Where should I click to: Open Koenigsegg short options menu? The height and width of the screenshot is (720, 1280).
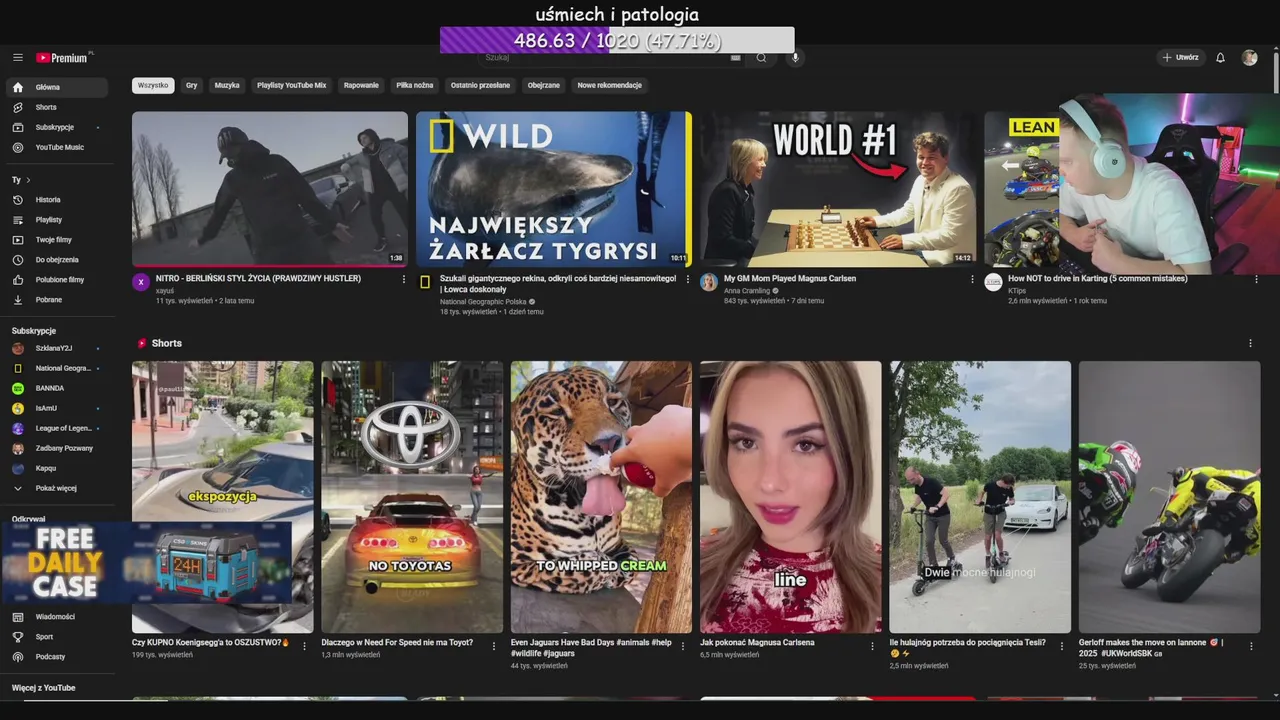click(304, 646)
